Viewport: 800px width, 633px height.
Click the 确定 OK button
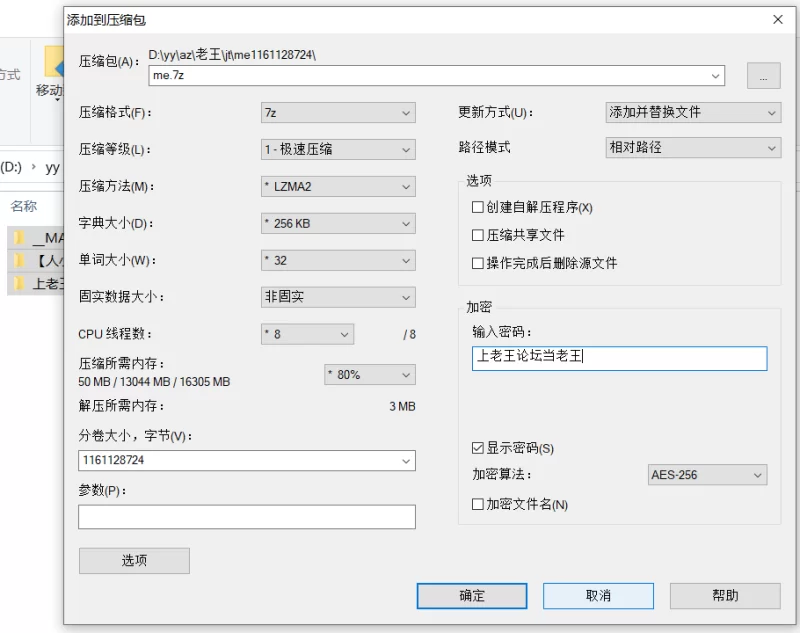coord(472,596)
